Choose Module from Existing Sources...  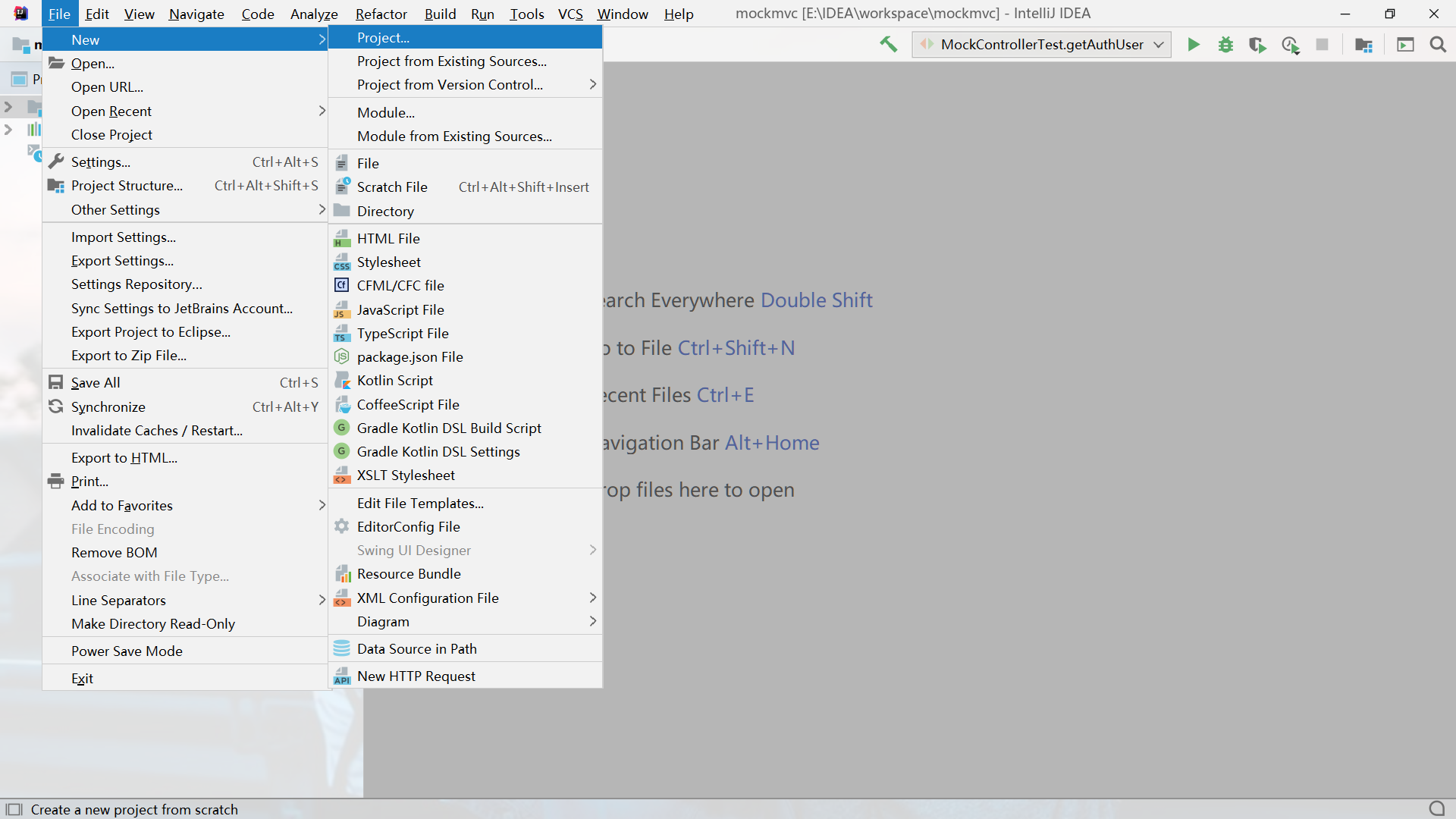(x=466, y=136)
